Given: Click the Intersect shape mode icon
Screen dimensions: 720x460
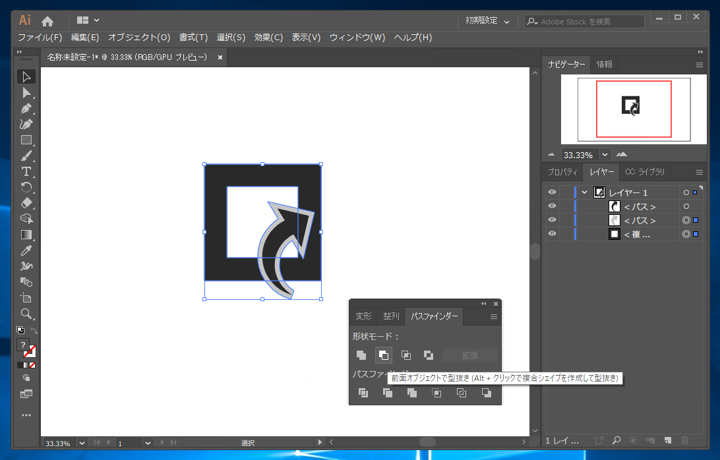Looking at the screenshot, I should (x=406, y=355).
